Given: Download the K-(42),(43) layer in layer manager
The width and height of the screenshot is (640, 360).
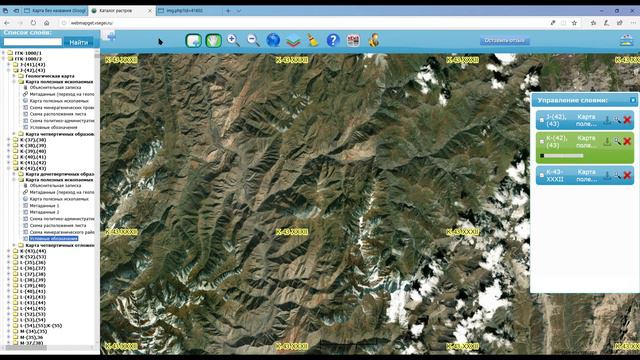Looking at the screenshot, I should coord(607,141).
